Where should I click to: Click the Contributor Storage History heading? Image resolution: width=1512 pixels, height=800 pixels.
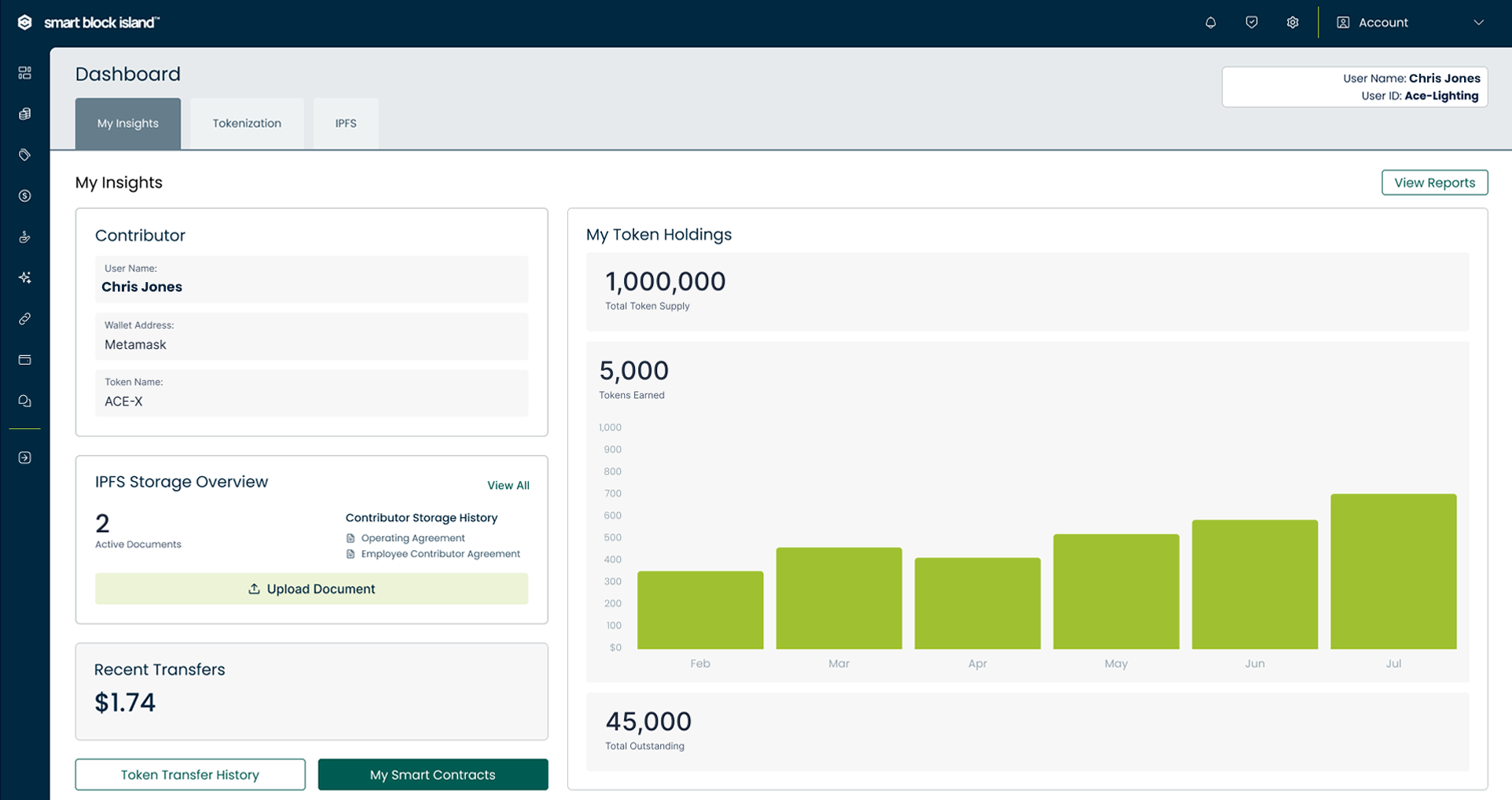tap(421, 518)
